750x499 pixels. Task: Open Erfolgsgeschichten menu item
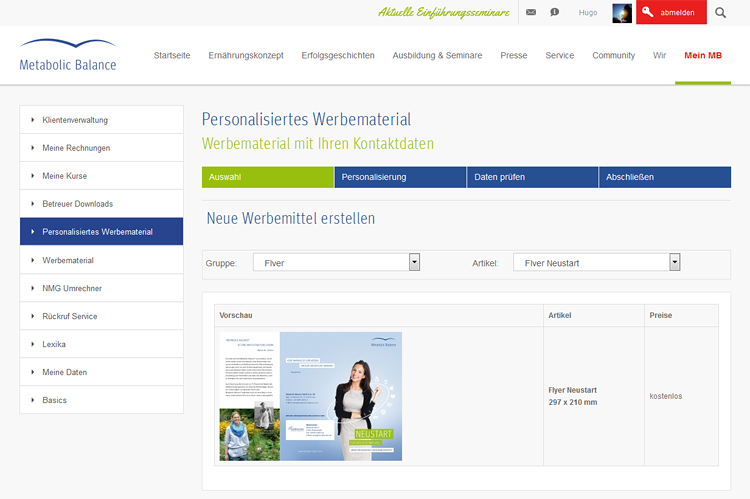tap(338, 55)
